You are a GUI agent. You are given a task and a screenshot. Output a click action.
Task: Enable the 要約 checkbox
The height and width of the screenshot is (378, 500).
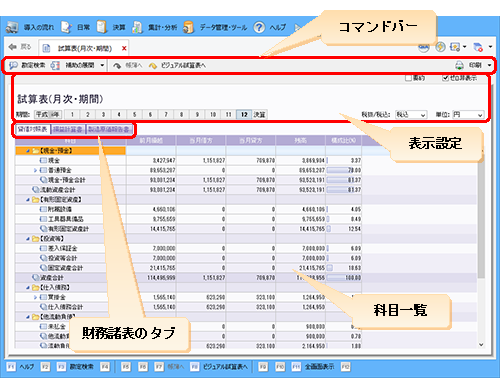408,78
